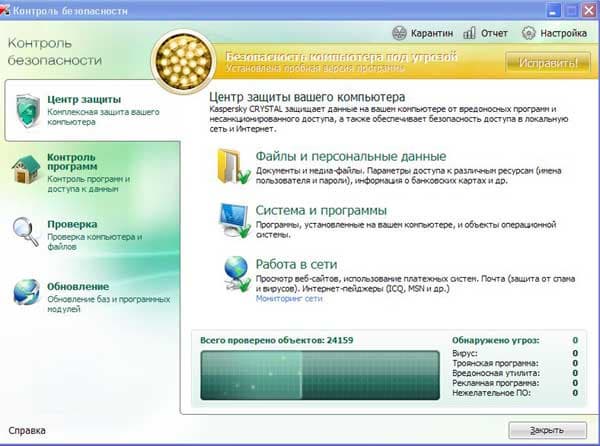Go to the Обновление section
Viewport: 600px width, 446px height.
[x=91, y=297]
